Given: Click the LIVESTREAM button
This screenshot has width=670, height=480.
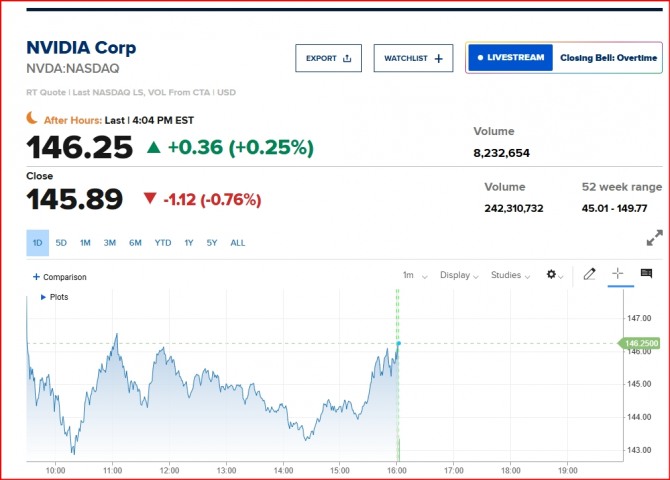Looking at the screenshot, I should point(511,58).
